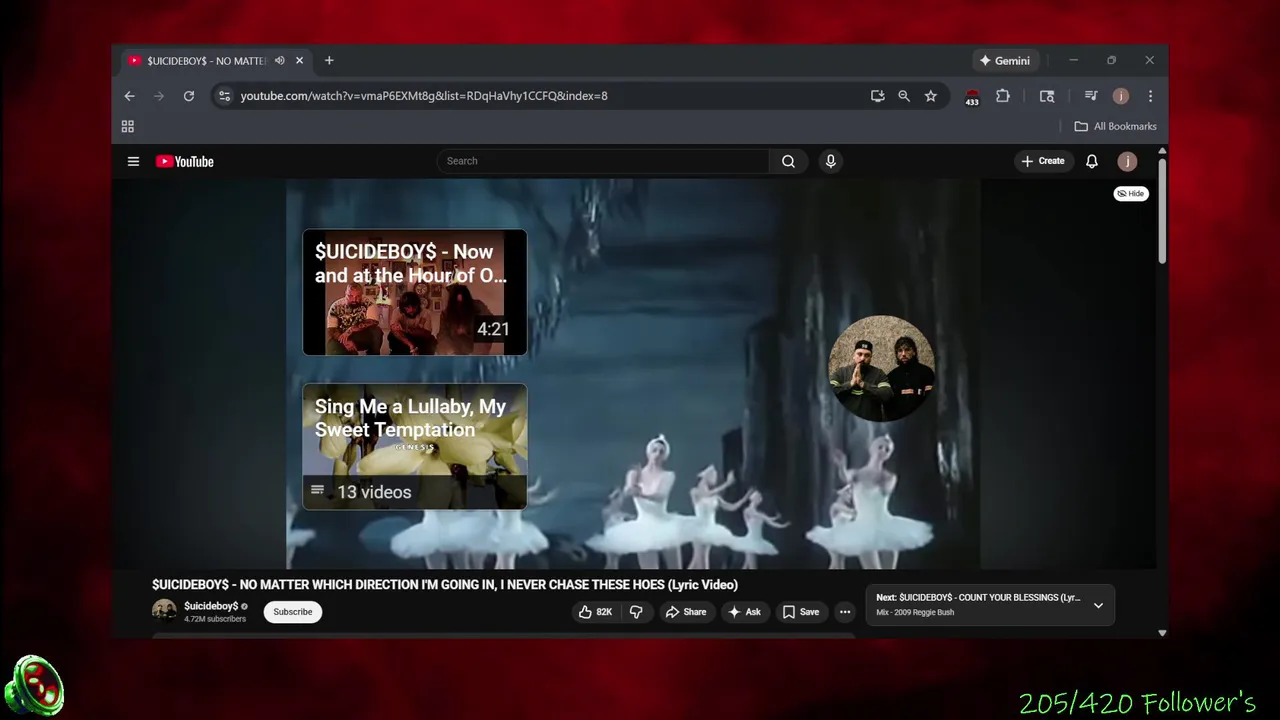Open the $uicideboy$ channel avatar
This screenshot has height=720, width=1280.
click(x=164, y=611)
